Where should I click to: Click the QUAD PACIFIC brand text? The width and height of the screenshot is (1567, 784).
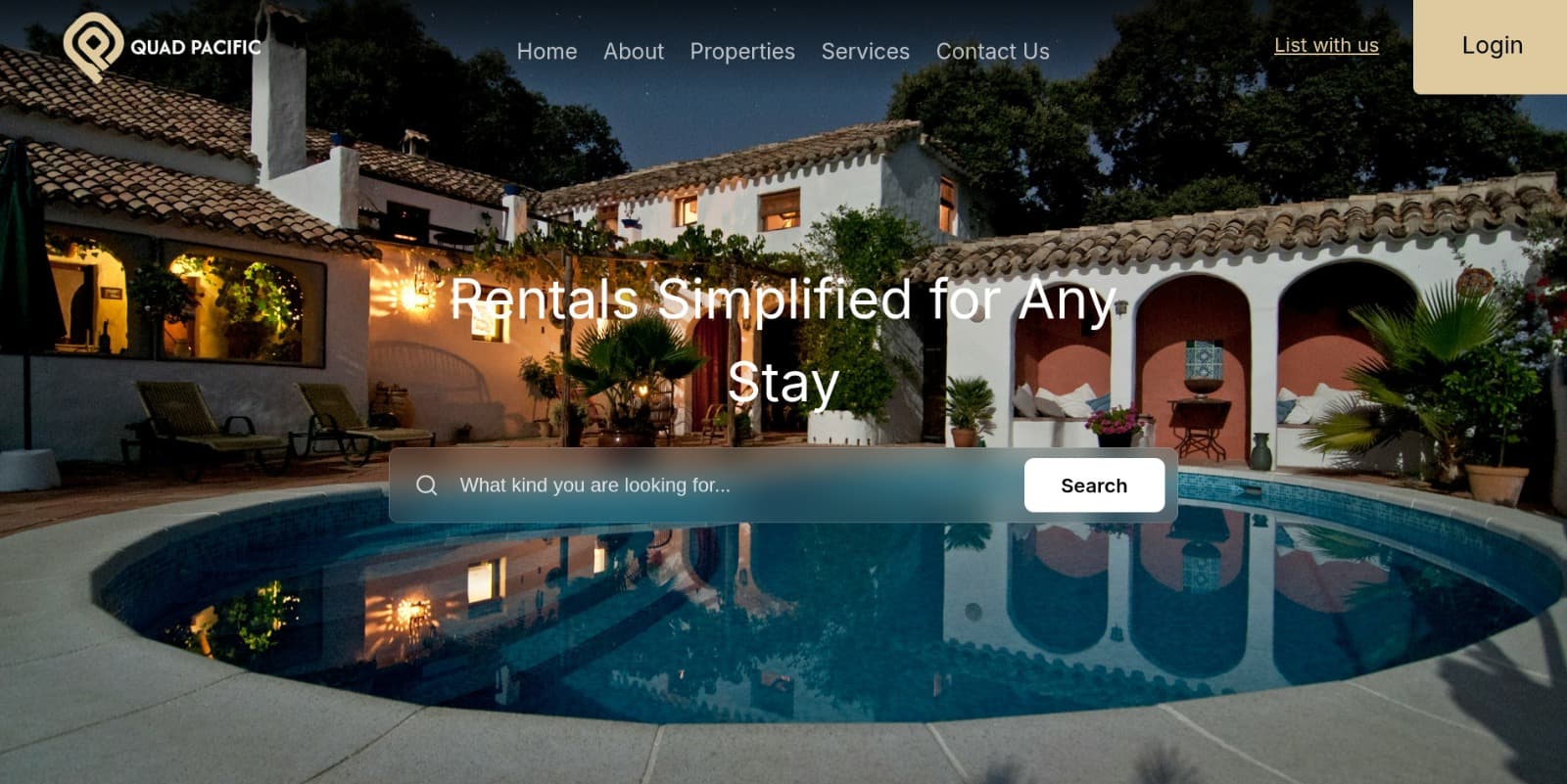click(196, 47)
